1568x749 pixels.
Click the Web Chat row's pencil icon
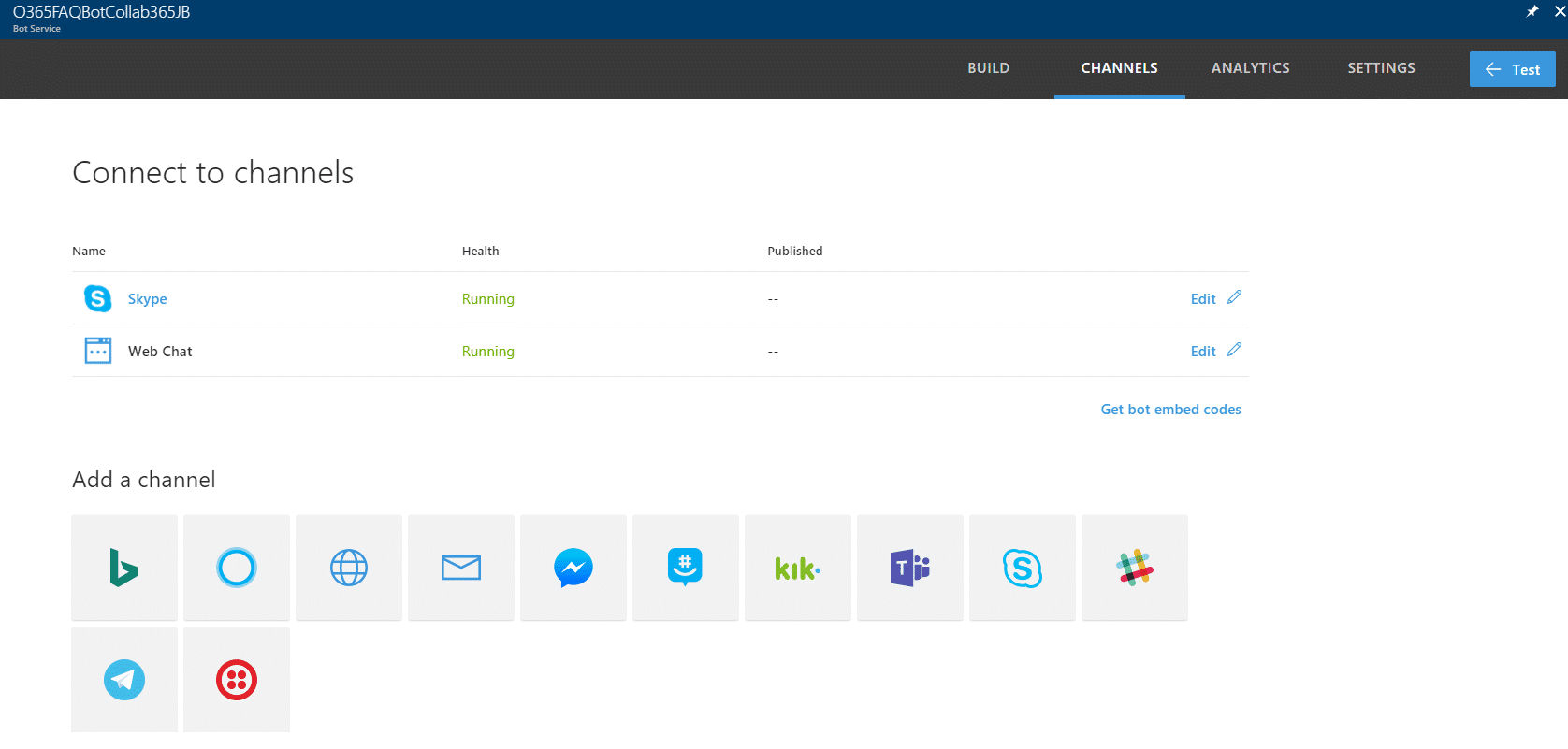(x=1234, y=350)
